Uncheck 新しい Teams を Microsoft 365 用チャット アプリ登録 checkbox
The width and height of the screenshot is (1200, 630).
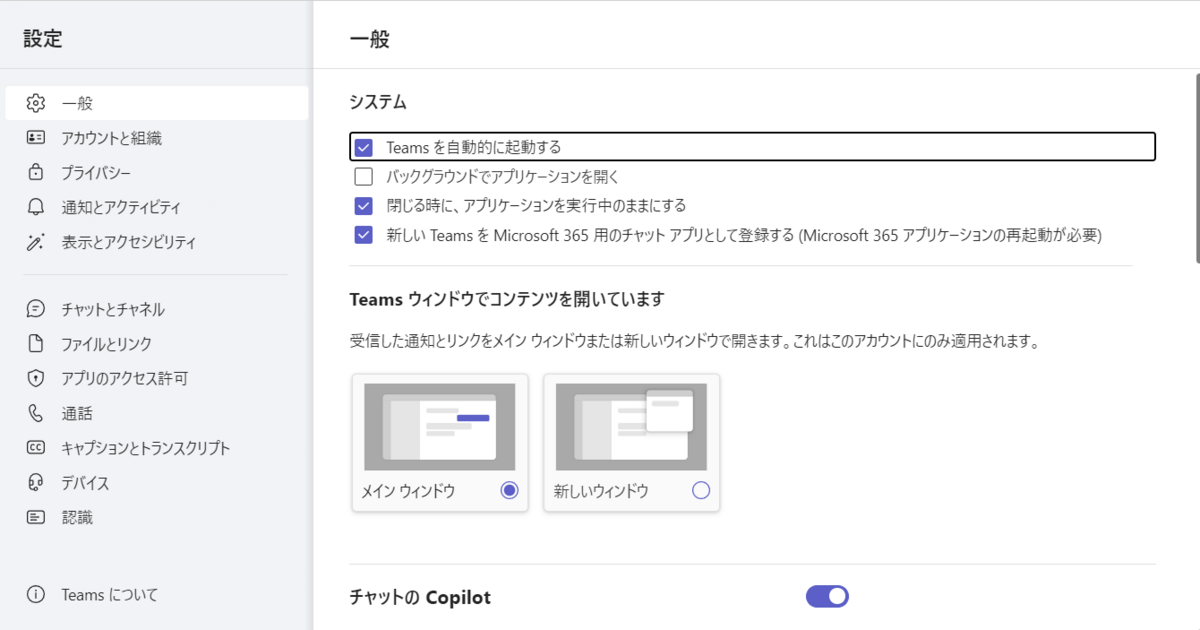click(364, 236)
